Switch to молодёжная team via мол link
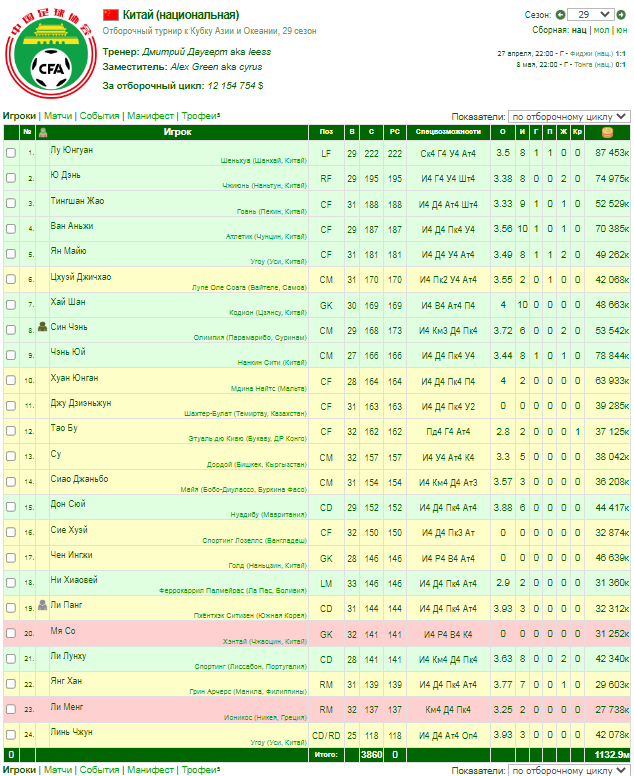Viewport: 634px width, 776px height. pos(601,30)
